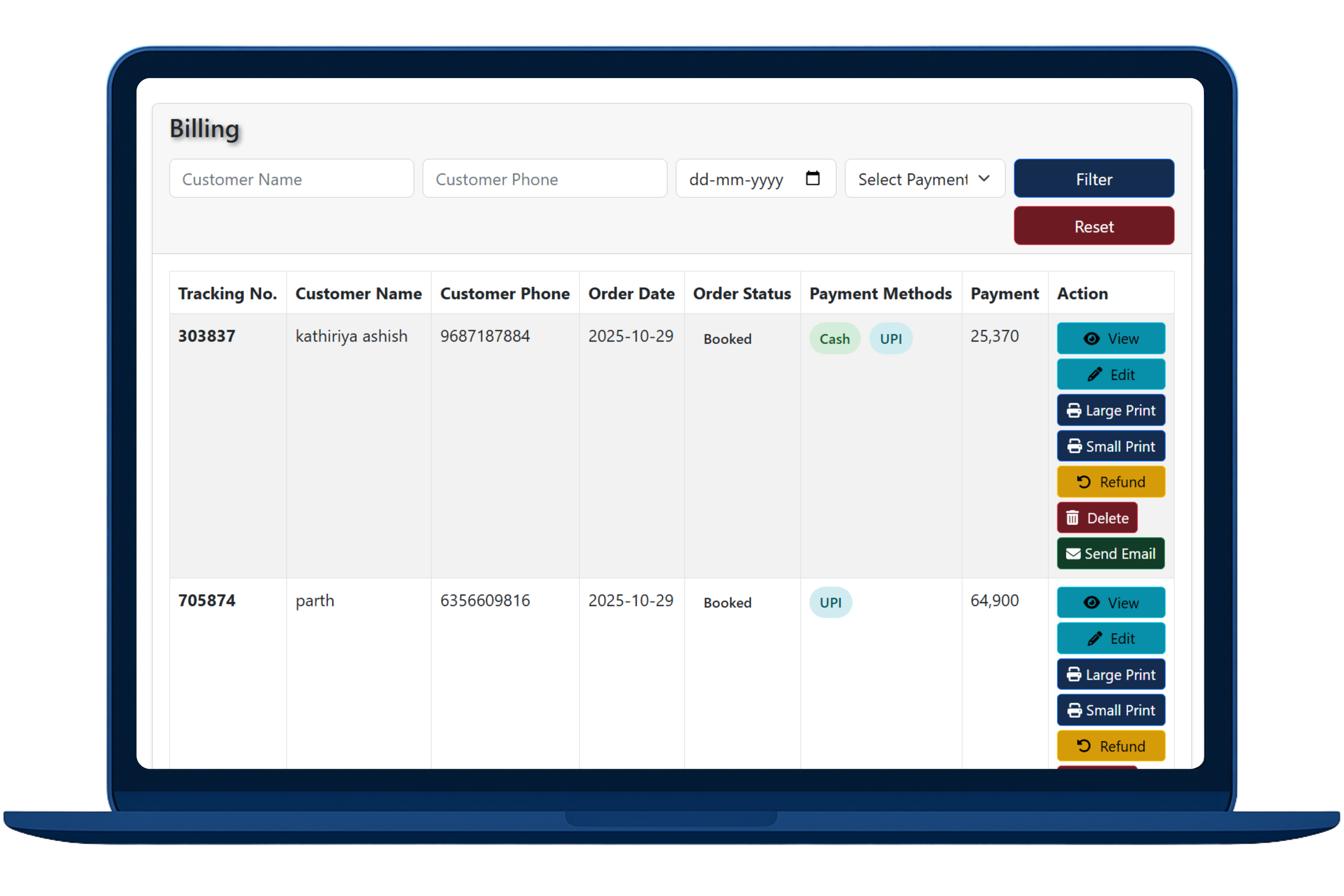This screenshot has height=896, width=1344.
Task: Click Small Print for parth's order
Action: [1110, 710]
